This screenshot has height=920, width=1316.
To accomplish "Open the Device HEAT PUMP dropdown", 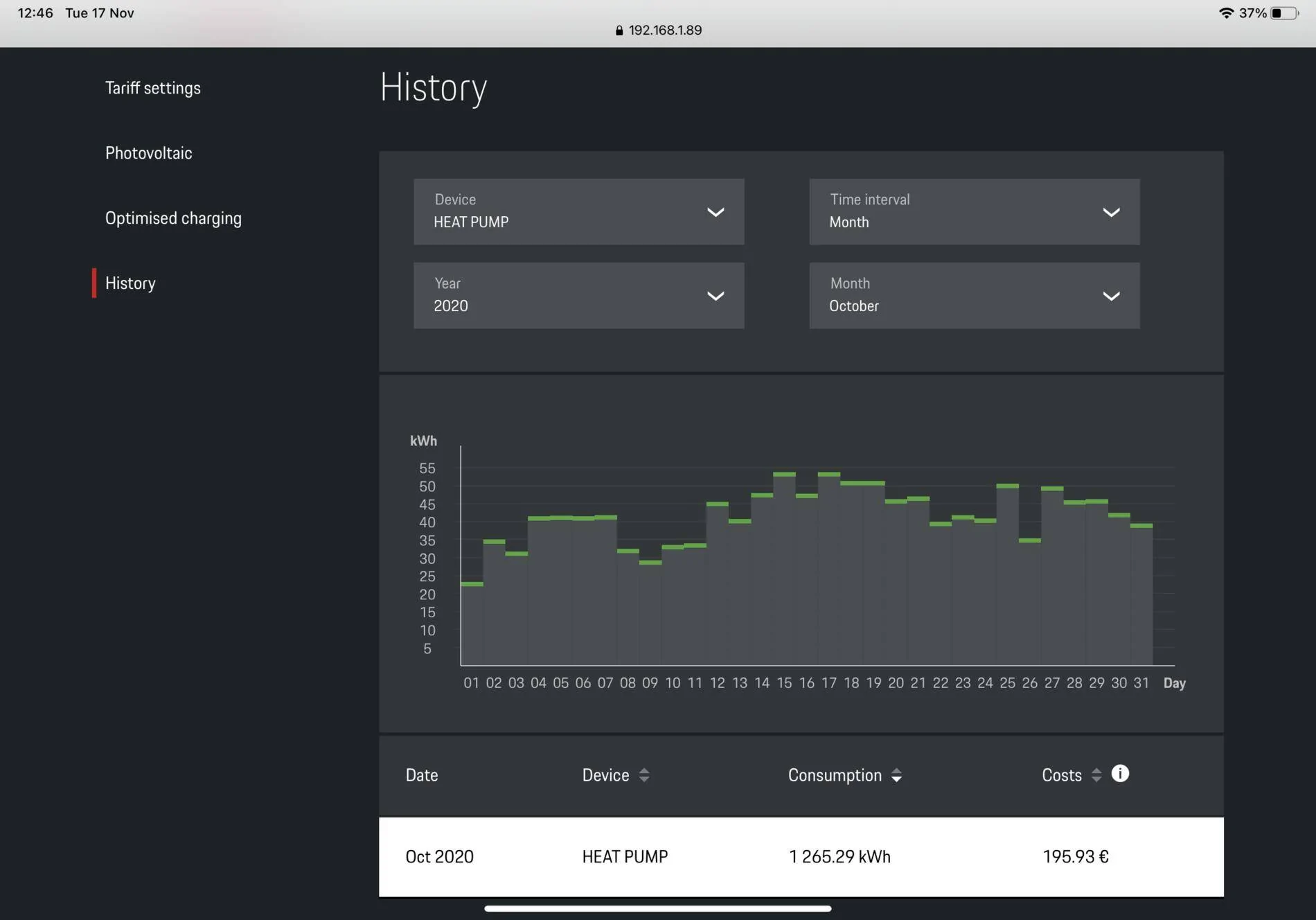I will 579,211.
